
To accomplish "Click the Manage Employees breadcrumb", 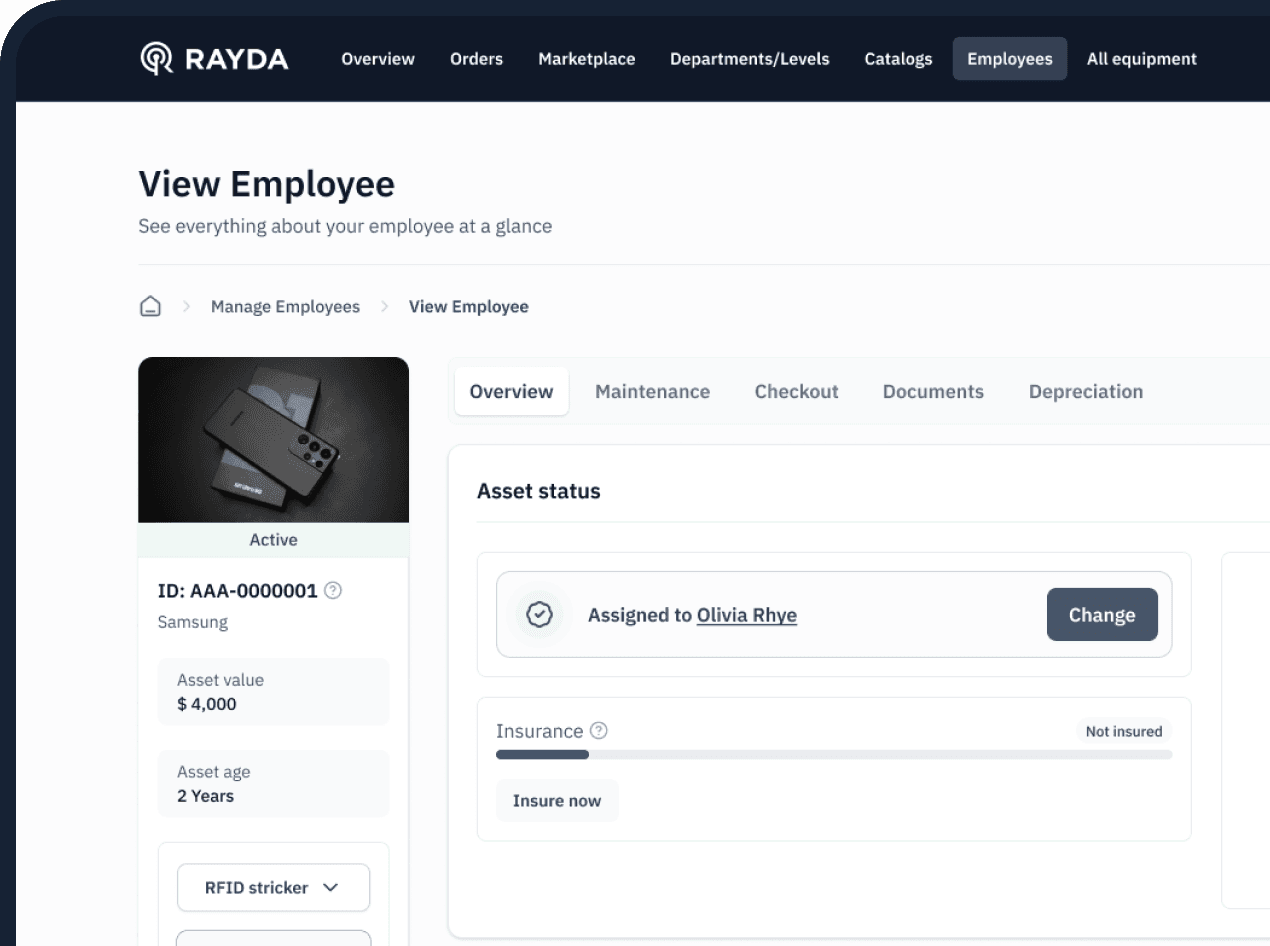I will click(x=285, y=306).
